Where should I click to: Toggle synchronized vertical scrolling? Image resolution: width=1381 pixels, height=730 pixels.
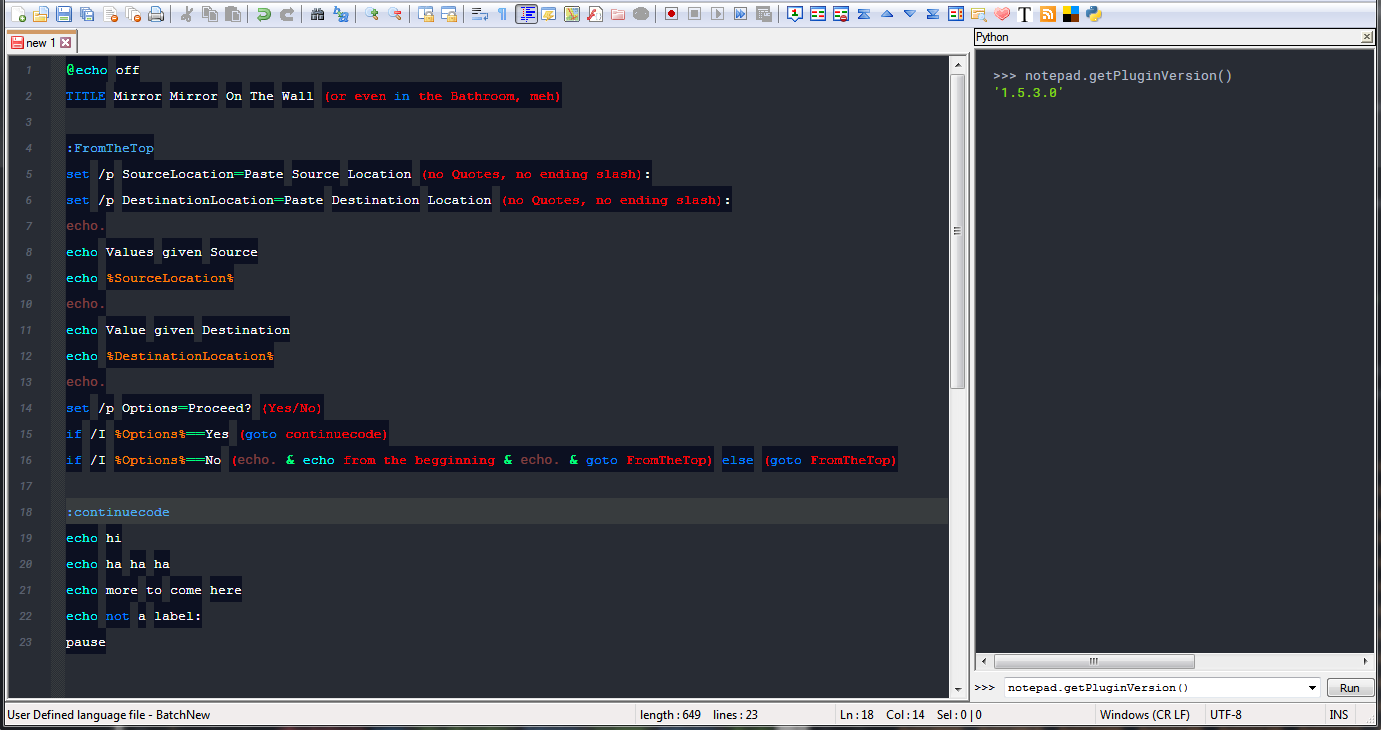(425, 14)
